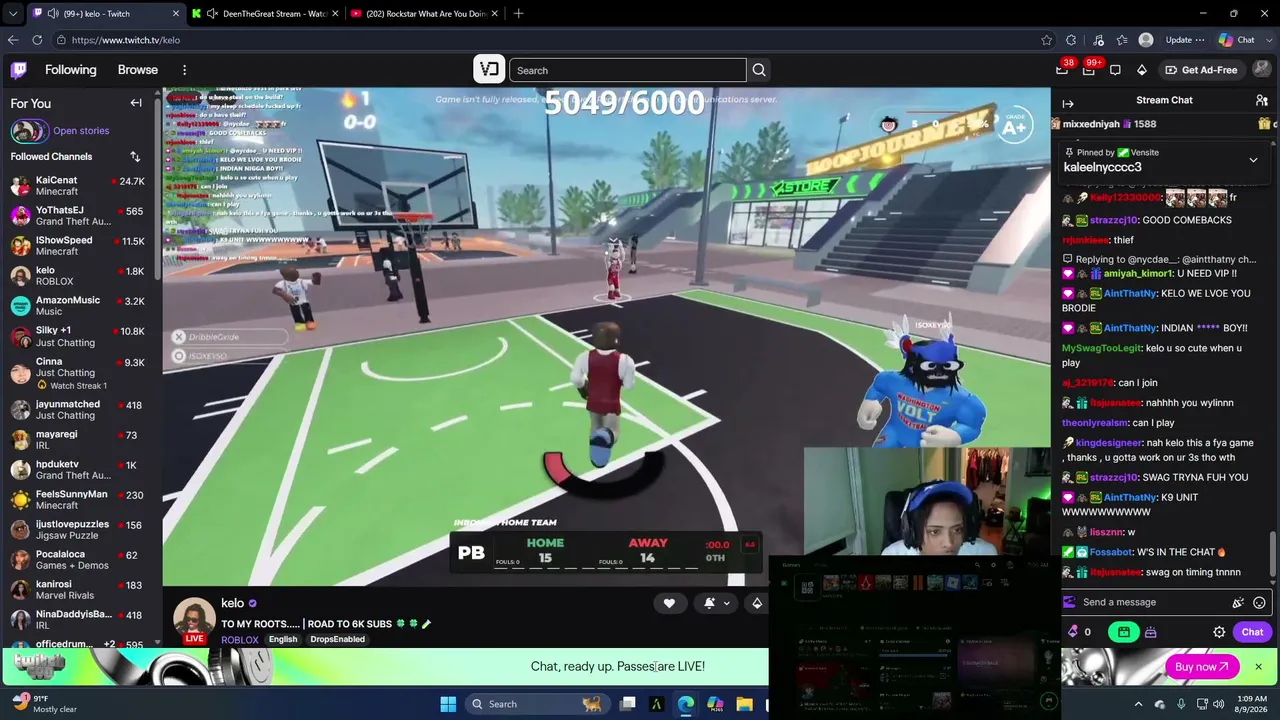Screen dimensions: 1280x720
Task: Open the weather widget showing 91°F
Action: pos(42,704)
